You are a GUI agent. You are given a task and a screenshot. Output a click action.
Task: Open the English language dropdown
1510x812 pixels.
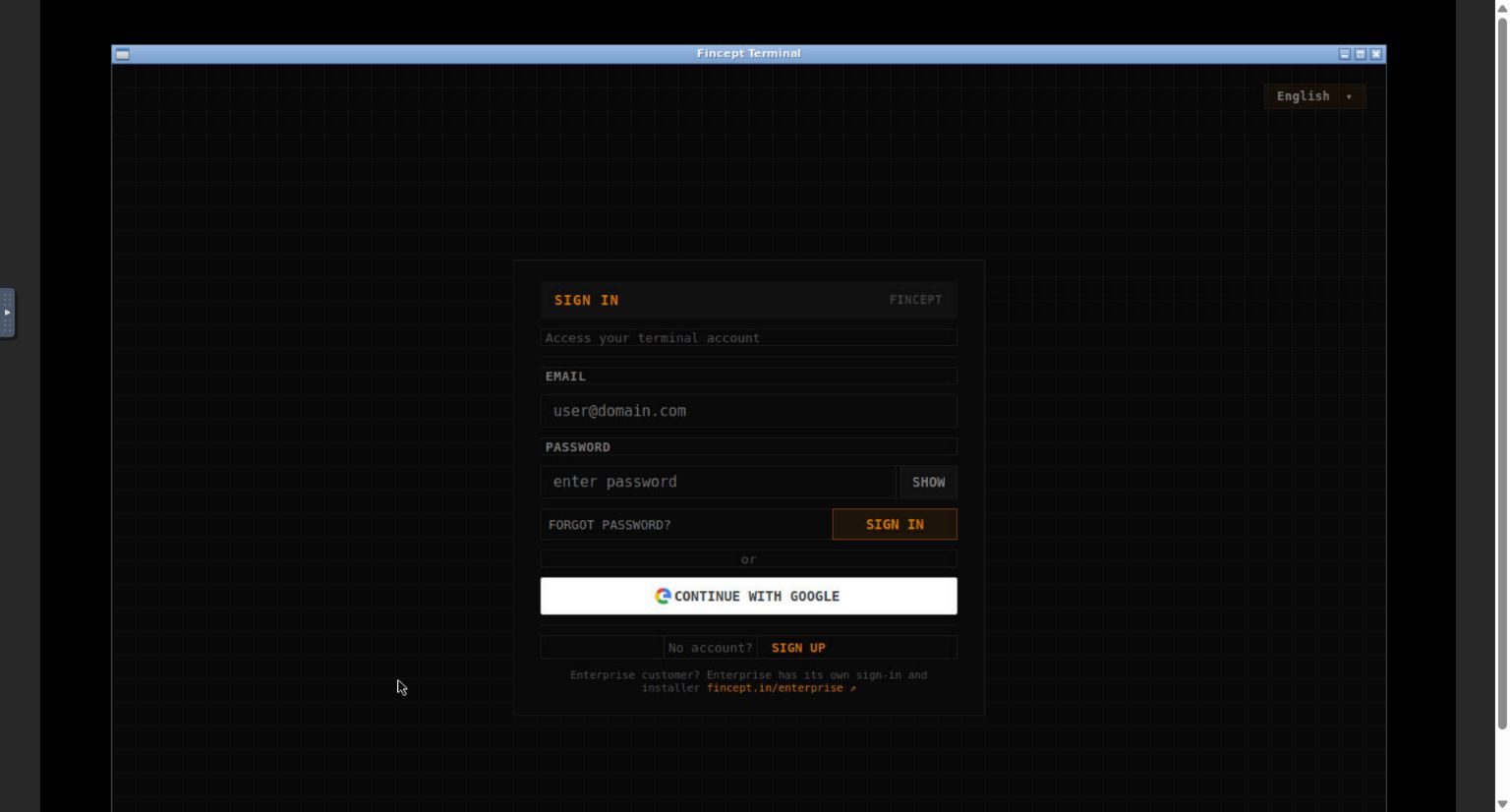[x=1314, y=96]
